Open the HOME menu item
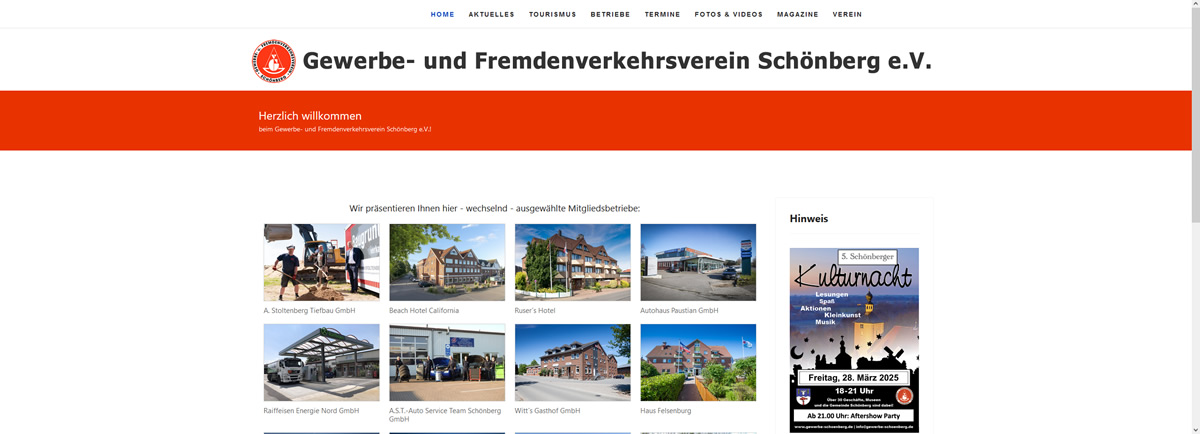The image size is (1200, 434). pyautogui.click(x=442, y=15)
